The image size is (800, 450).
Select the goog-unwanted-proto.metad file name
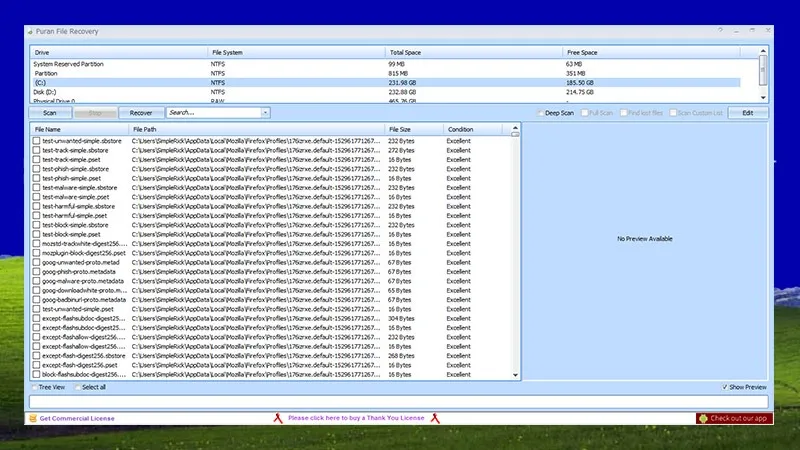coord(81,262)
